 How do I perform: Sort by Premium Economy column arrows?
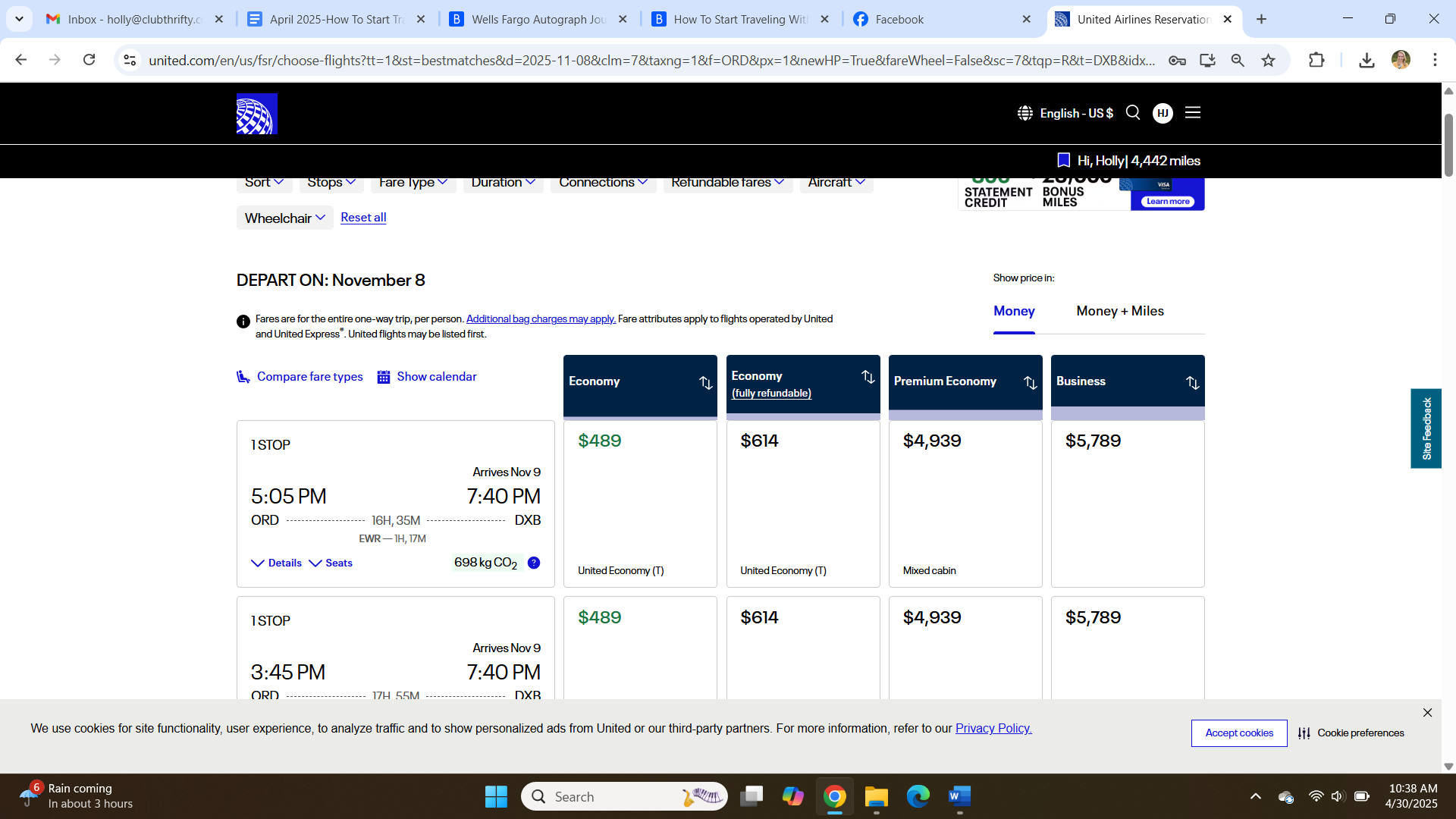pos(1030,383)
